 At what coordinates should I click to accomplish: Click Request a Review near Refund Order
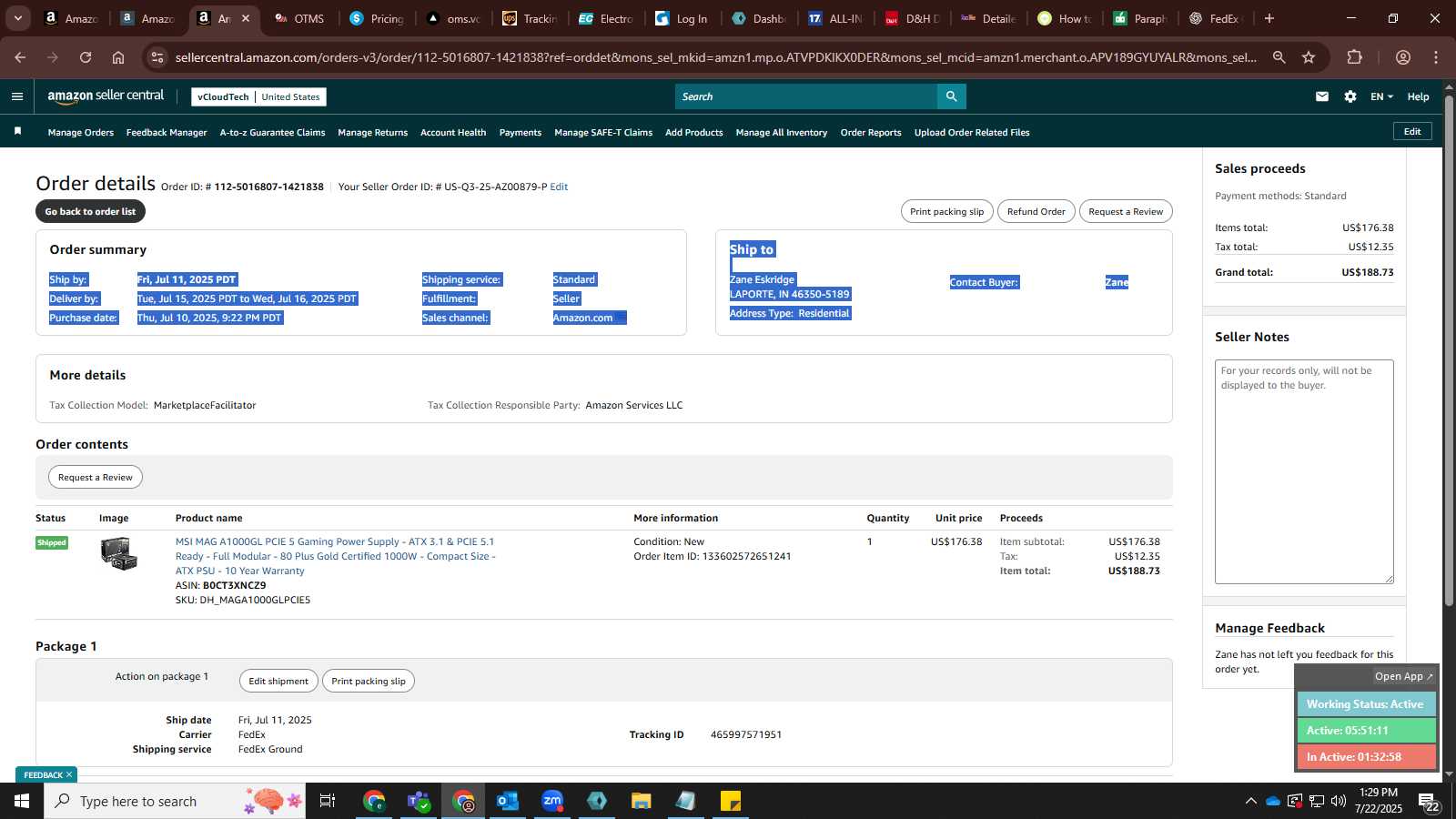click(x=1126, y=211)
